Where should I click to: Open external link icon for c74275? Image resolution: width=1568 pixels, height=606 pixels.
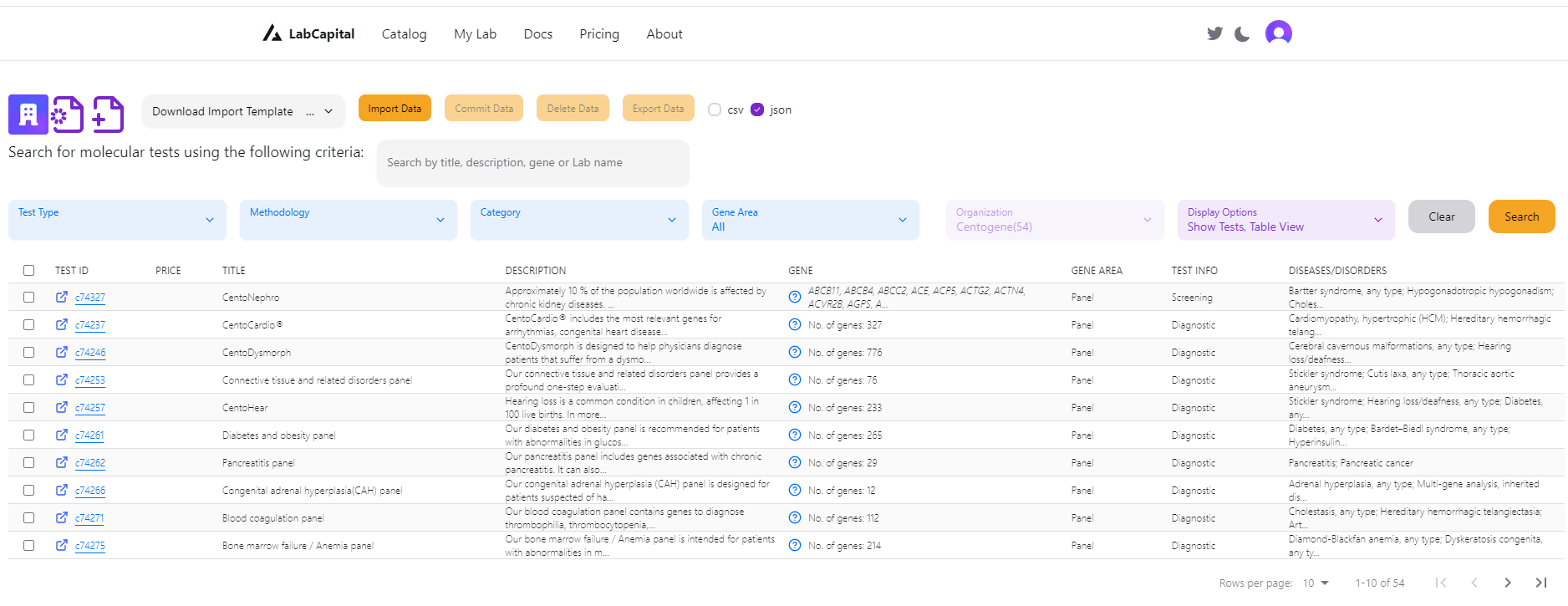[x=62, y=545]
